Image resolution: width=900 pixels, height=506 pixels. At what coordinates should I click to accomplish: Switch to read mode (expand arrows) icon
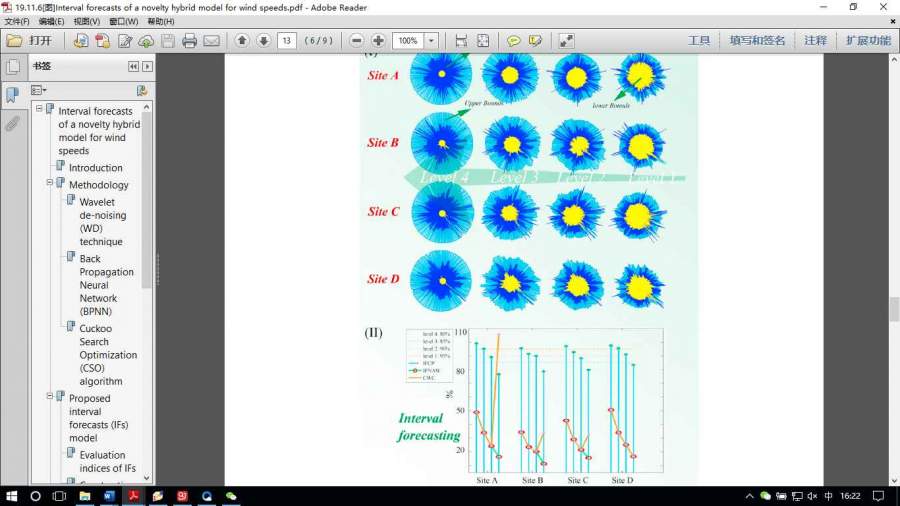566,41
